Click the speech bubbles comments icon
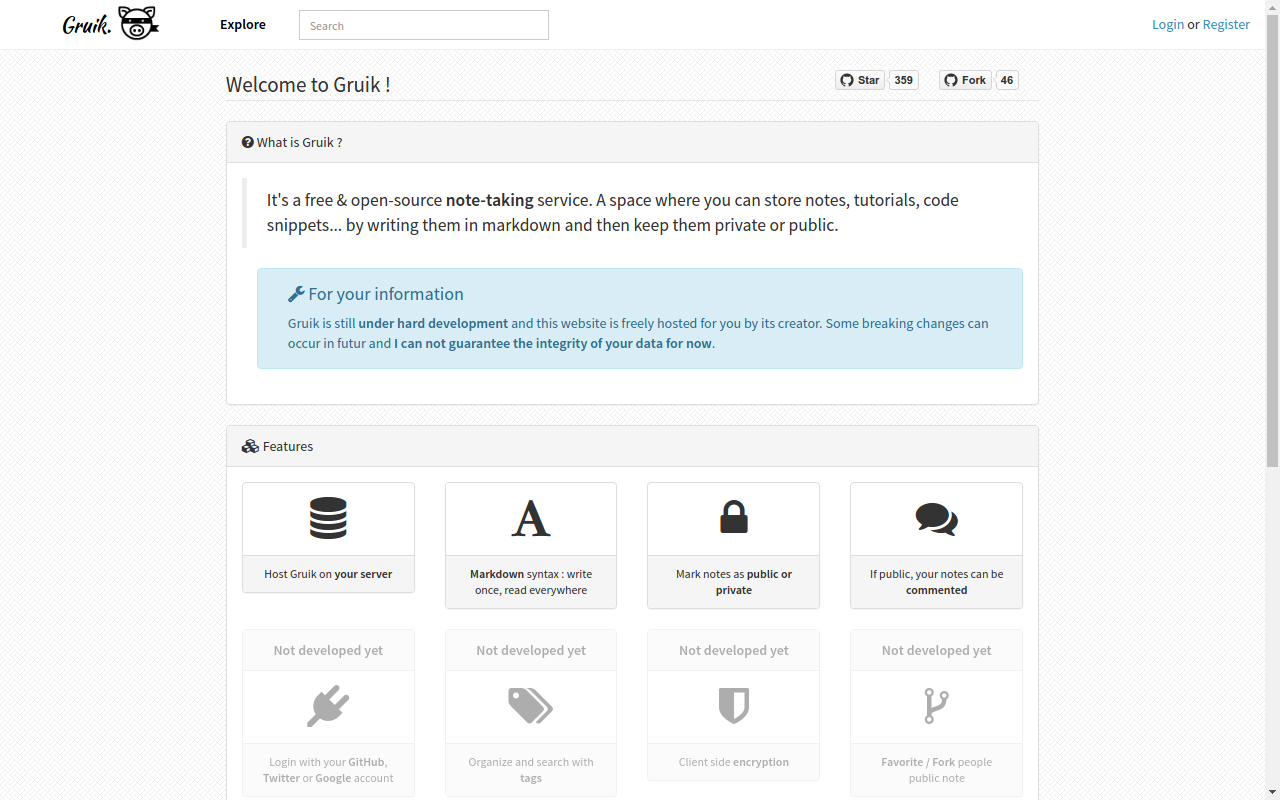Image resolution: width=1280 pixels, height=800 pixels. click(x=936, y=518)
